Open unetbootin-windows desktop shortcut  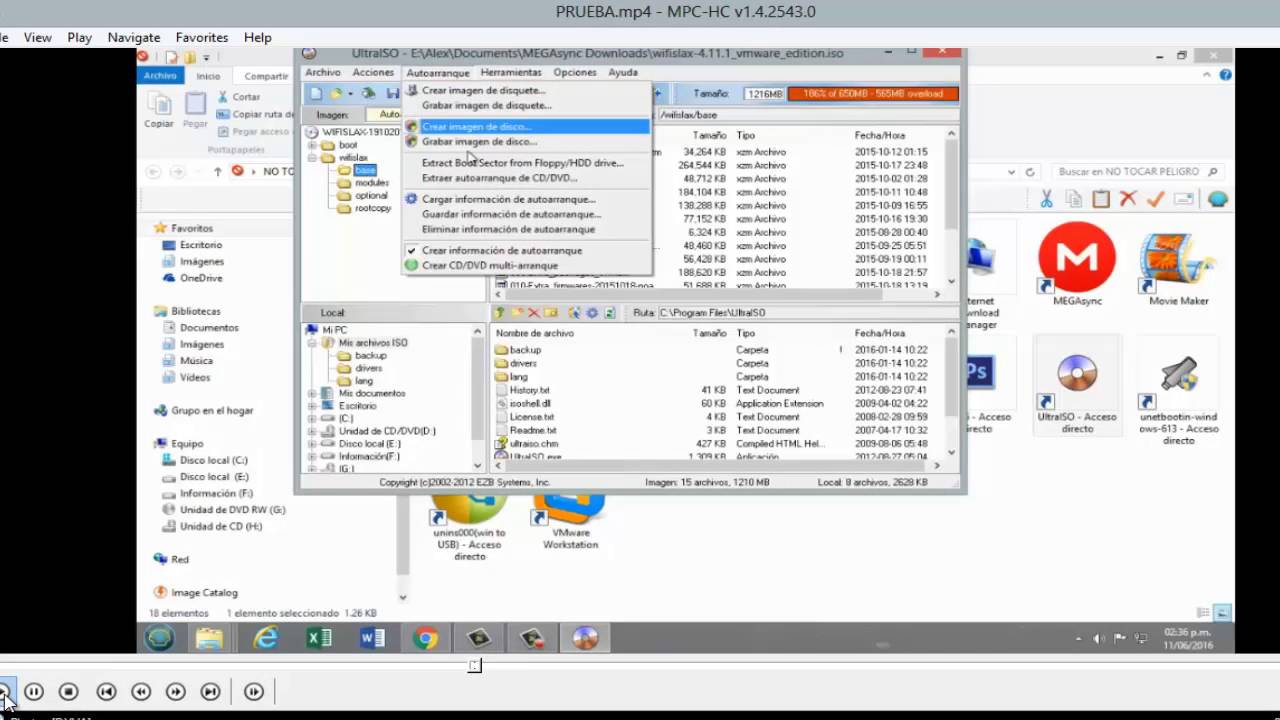coord(1179,400)
